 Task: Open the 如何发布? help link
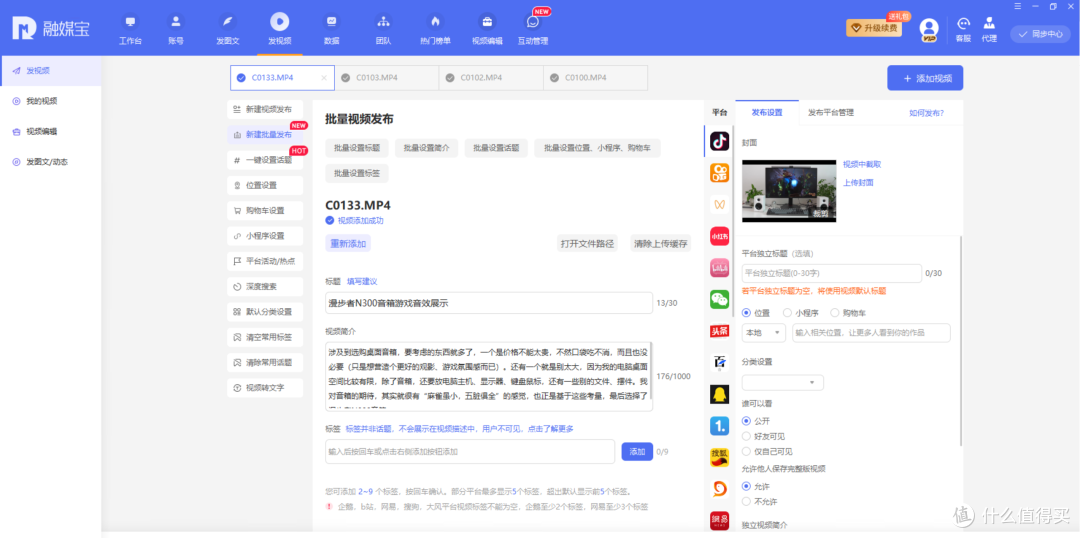pyautogui.click(x=926, y=113)
